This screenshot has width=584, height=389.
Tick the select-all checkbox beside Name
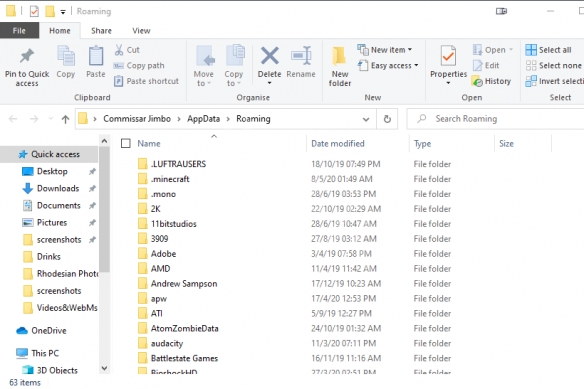(x=126, y=143)
